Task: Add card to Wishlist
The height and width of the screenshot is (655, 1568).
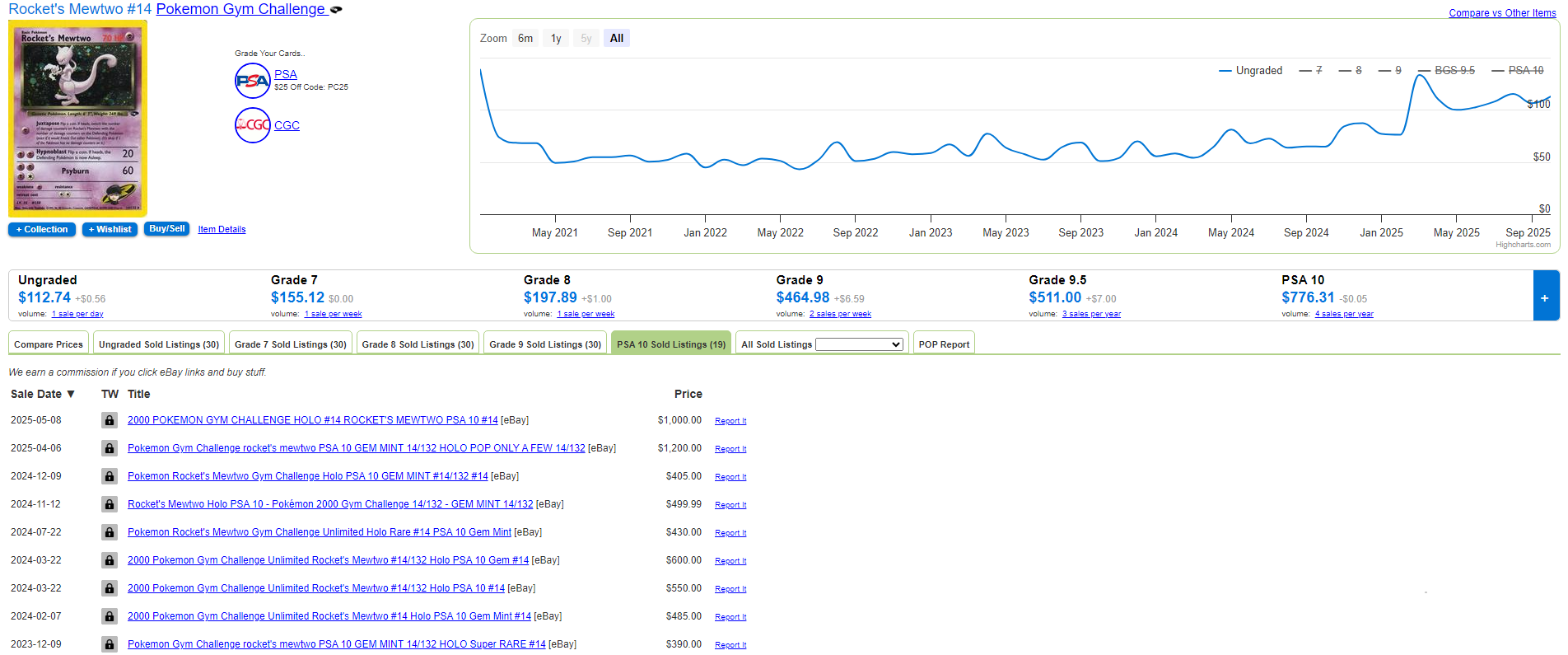Action: pos(110,230)
